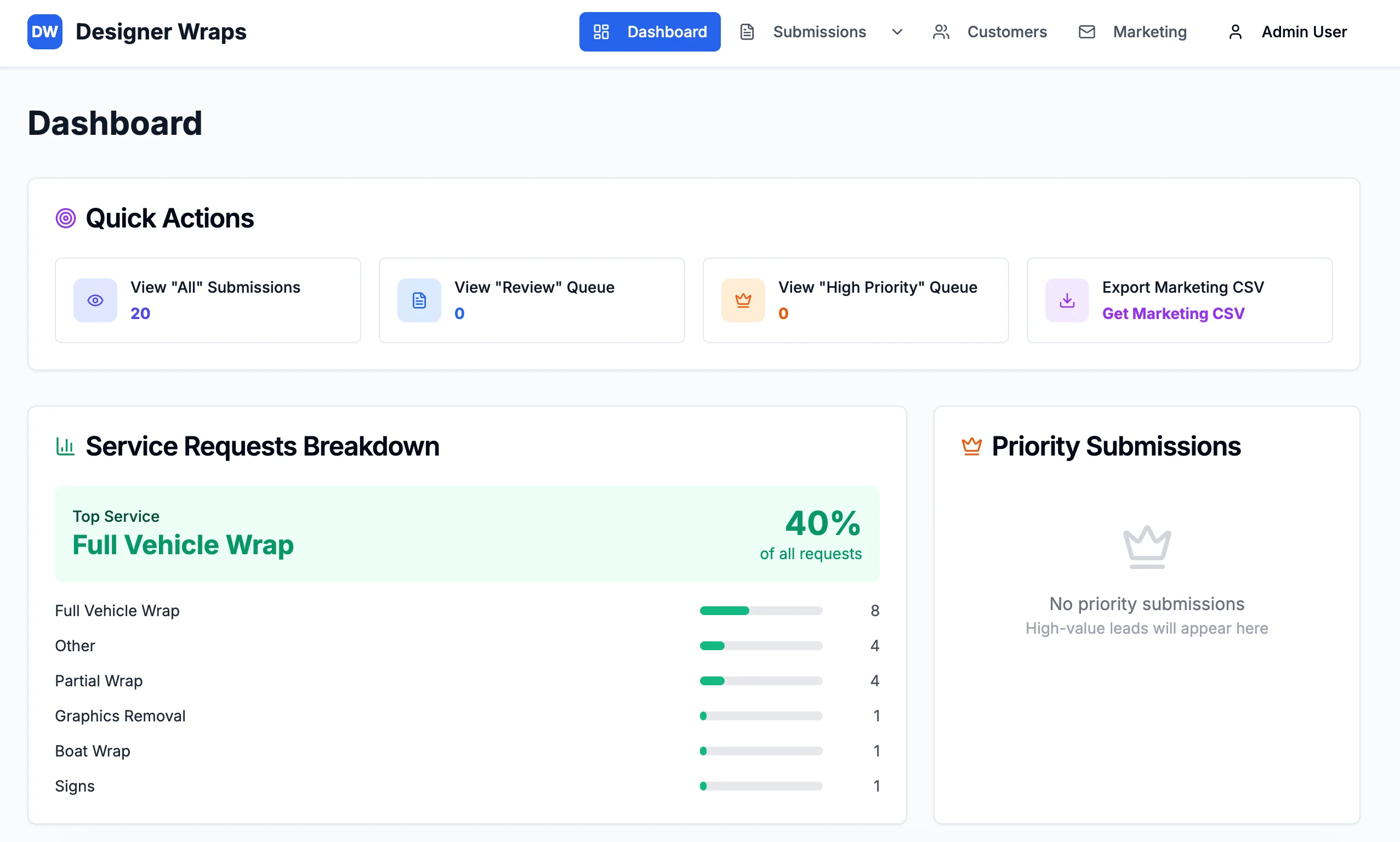
Task: Click the Signs progress bar
Action: pyautogui.click(x=761, y=787)
